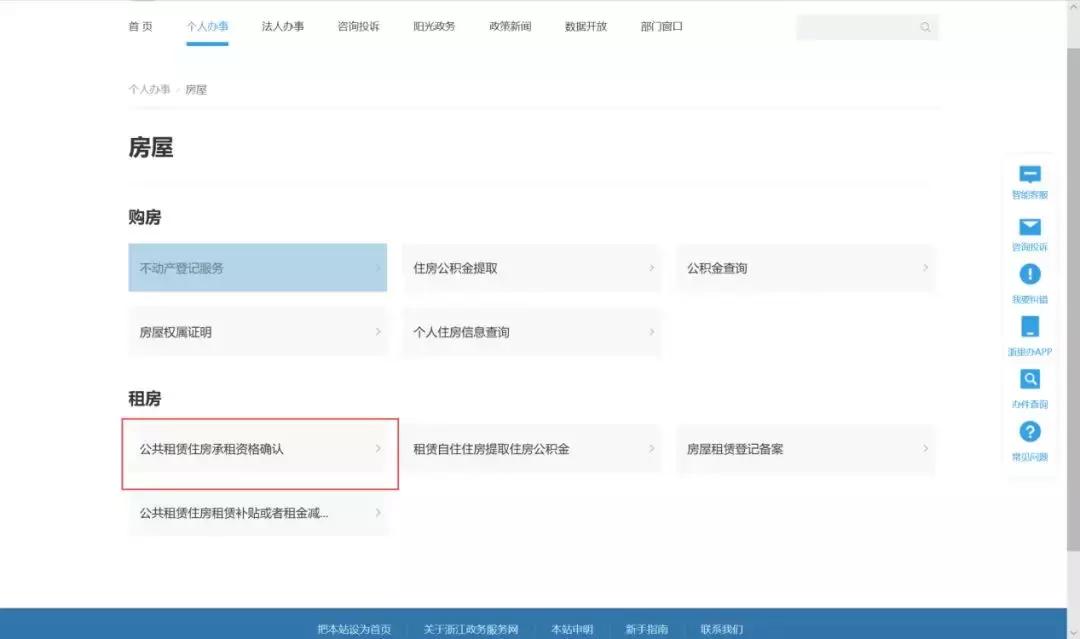Open the 智能客服 smart customer service icon
This screenshot has width=1080, height=639.
click(1029, 172)
